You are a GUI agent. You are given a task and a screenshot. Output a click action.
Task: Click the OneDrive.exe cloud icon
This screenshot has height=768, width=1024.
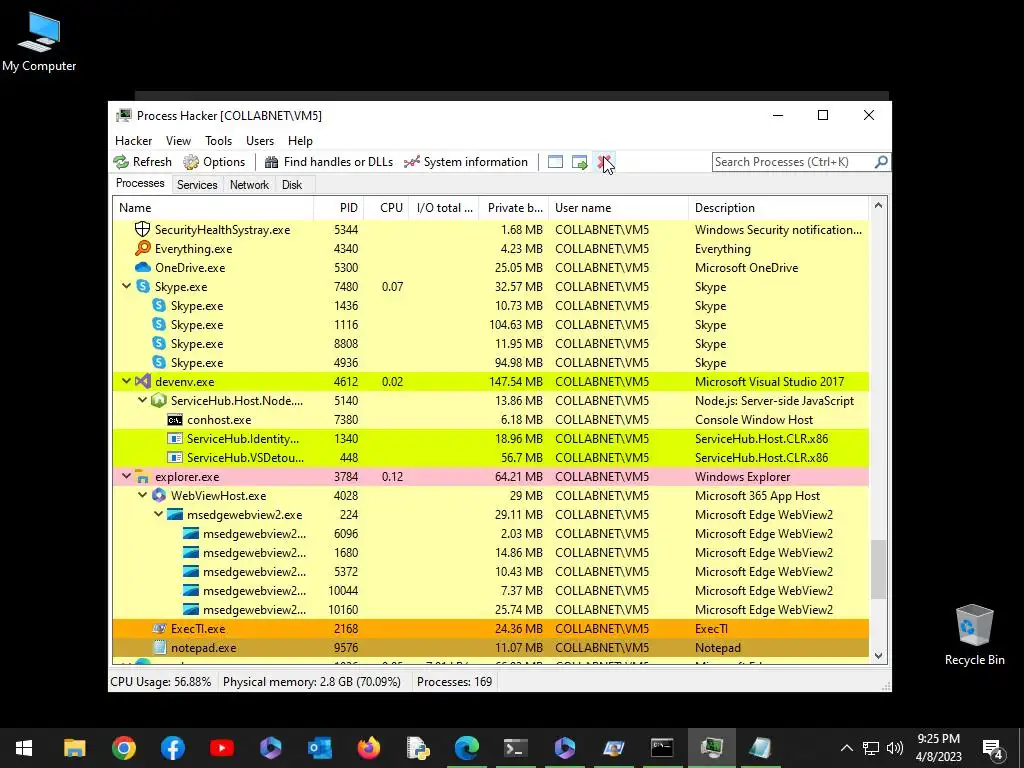(142, 267)
